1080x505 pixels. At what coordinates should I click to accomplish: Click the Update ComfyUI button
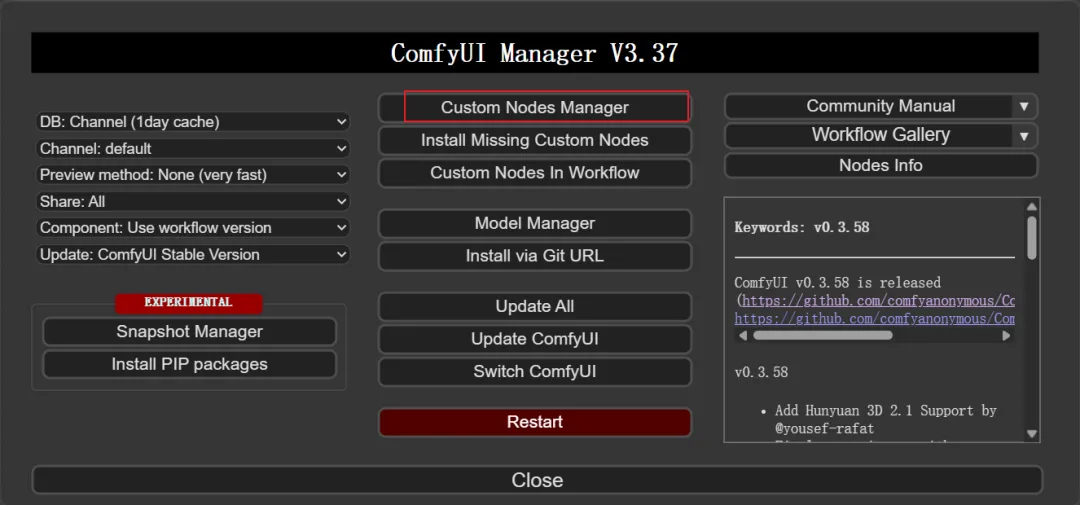click(534, 339)
